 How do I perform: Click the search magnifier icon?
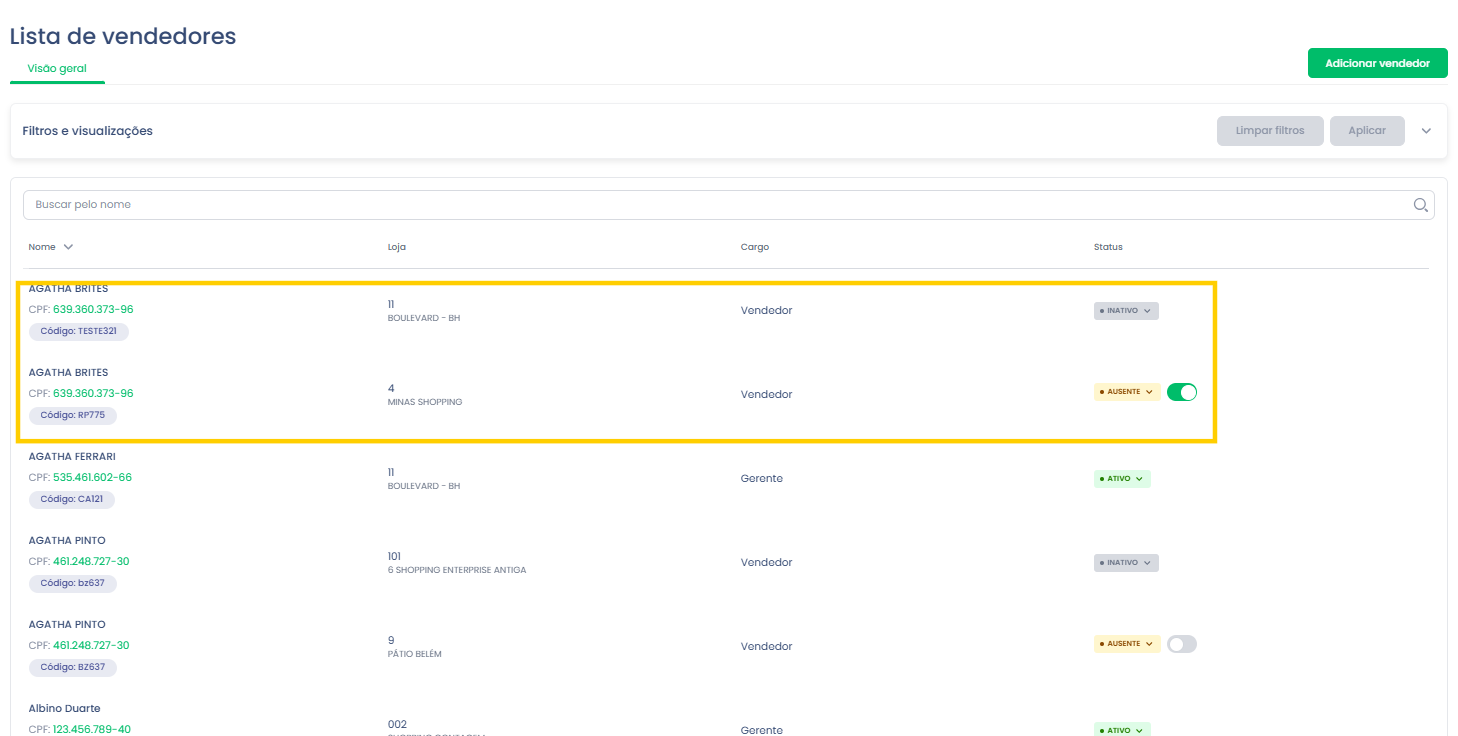click(x=1420, y=205)
